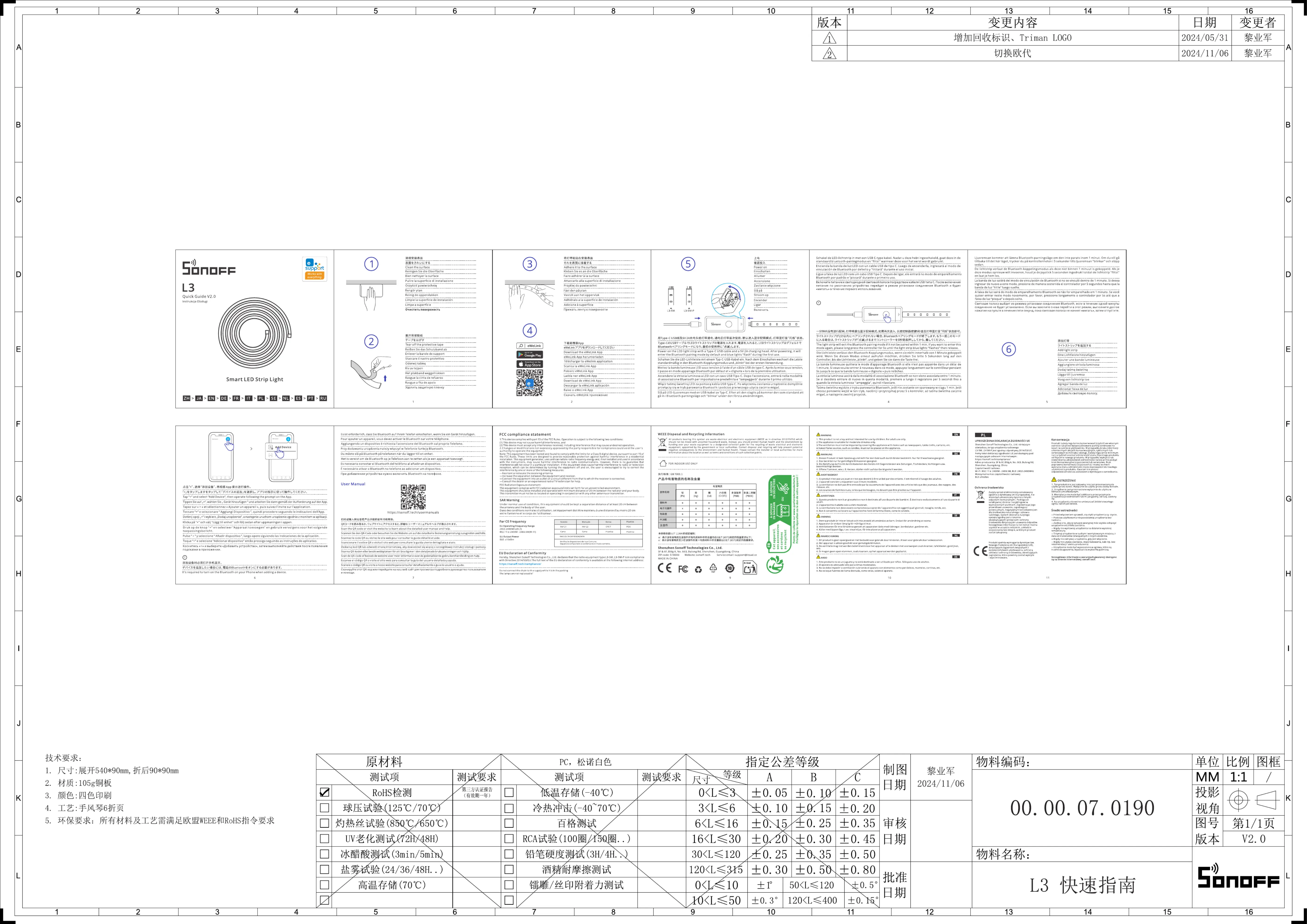Click the Google Play store badge
1307x924 pixels.
(x=530, y=355)
